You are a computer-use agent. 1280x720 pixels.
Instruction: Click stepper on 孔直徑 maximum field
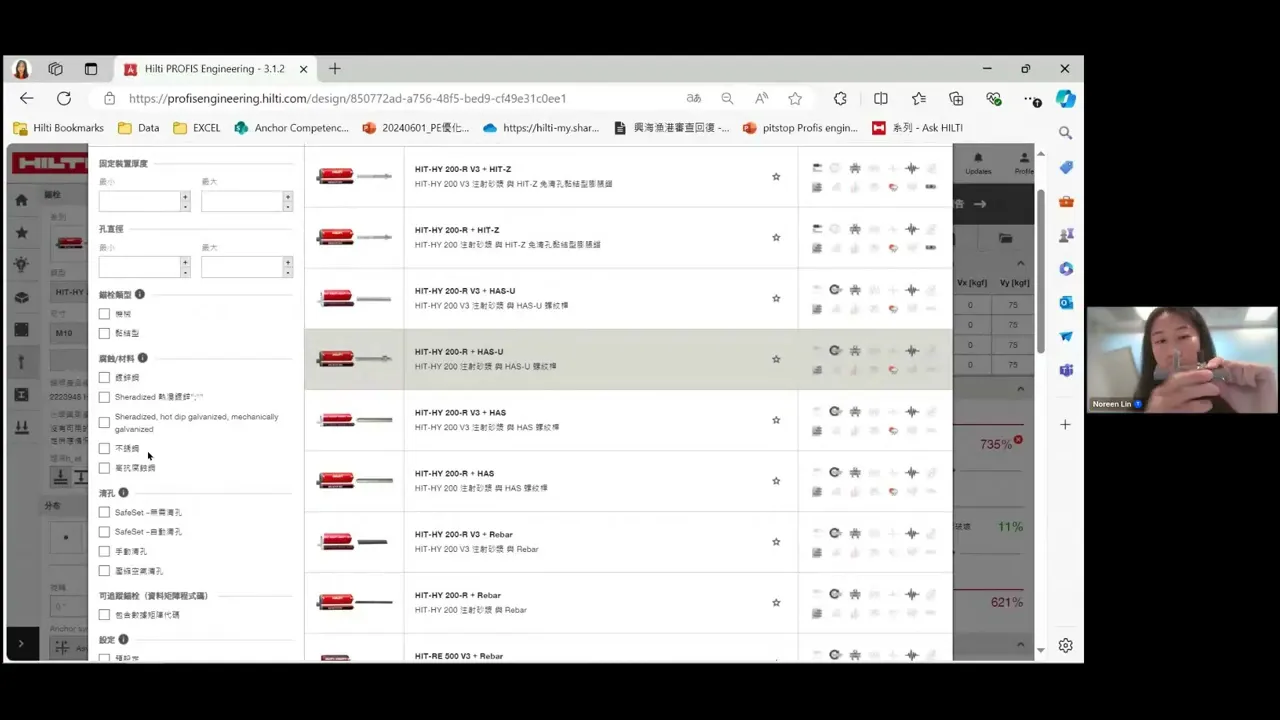pos(288,267)
